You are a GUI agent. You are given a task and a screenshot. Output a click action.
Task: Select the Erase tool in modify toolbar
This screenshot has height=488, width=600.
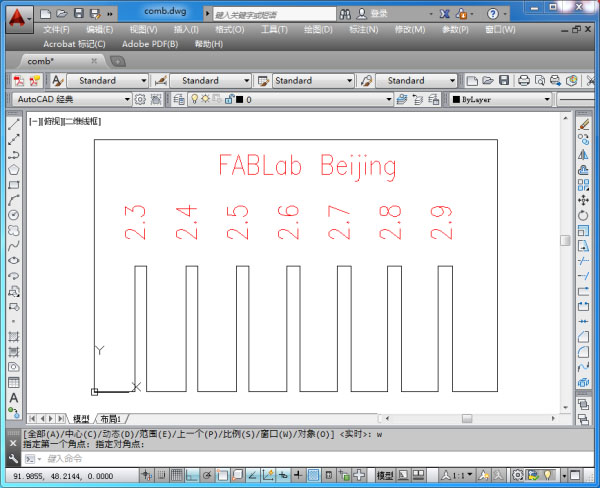(583, 124)
